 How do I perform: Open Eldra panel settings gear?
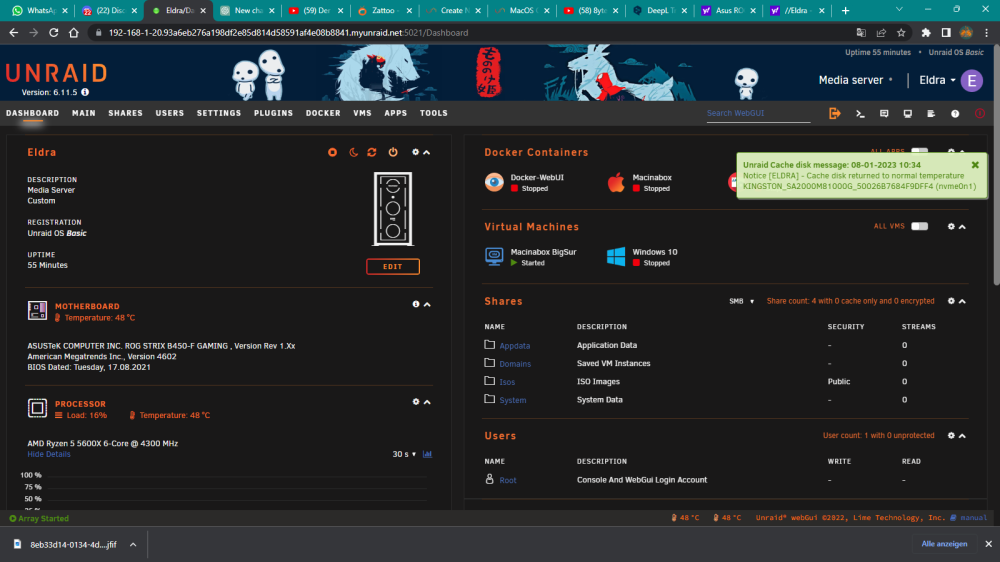[416, 152]
